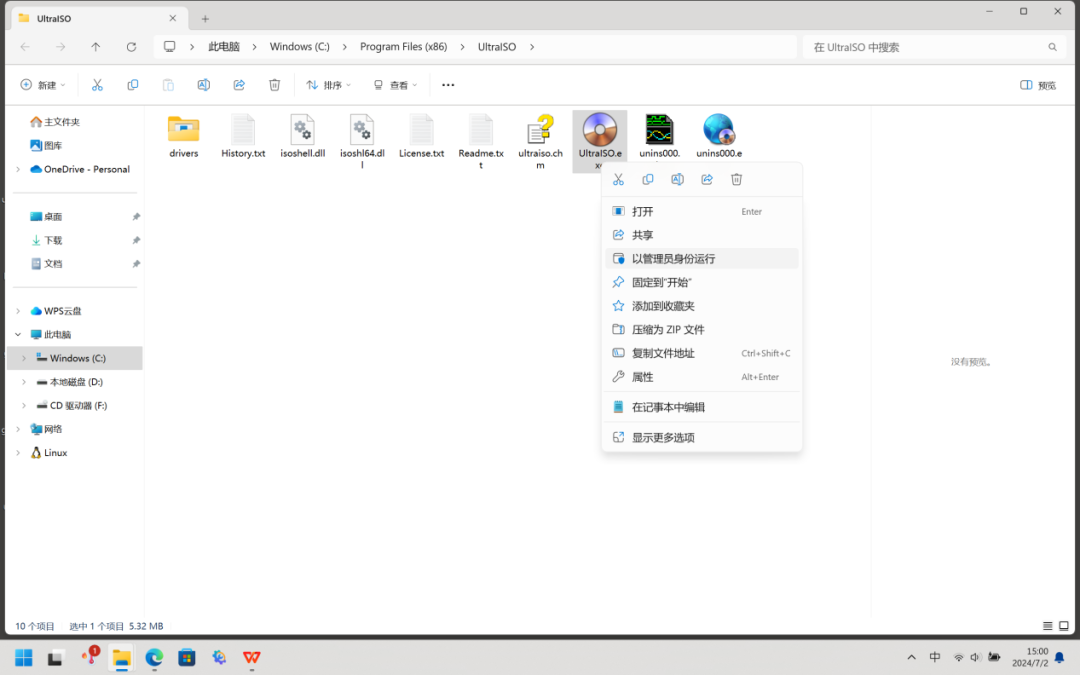Open the 查看 (View) dropdown
The width and height of the screenshot is (1080, 675).
[395, 85]
